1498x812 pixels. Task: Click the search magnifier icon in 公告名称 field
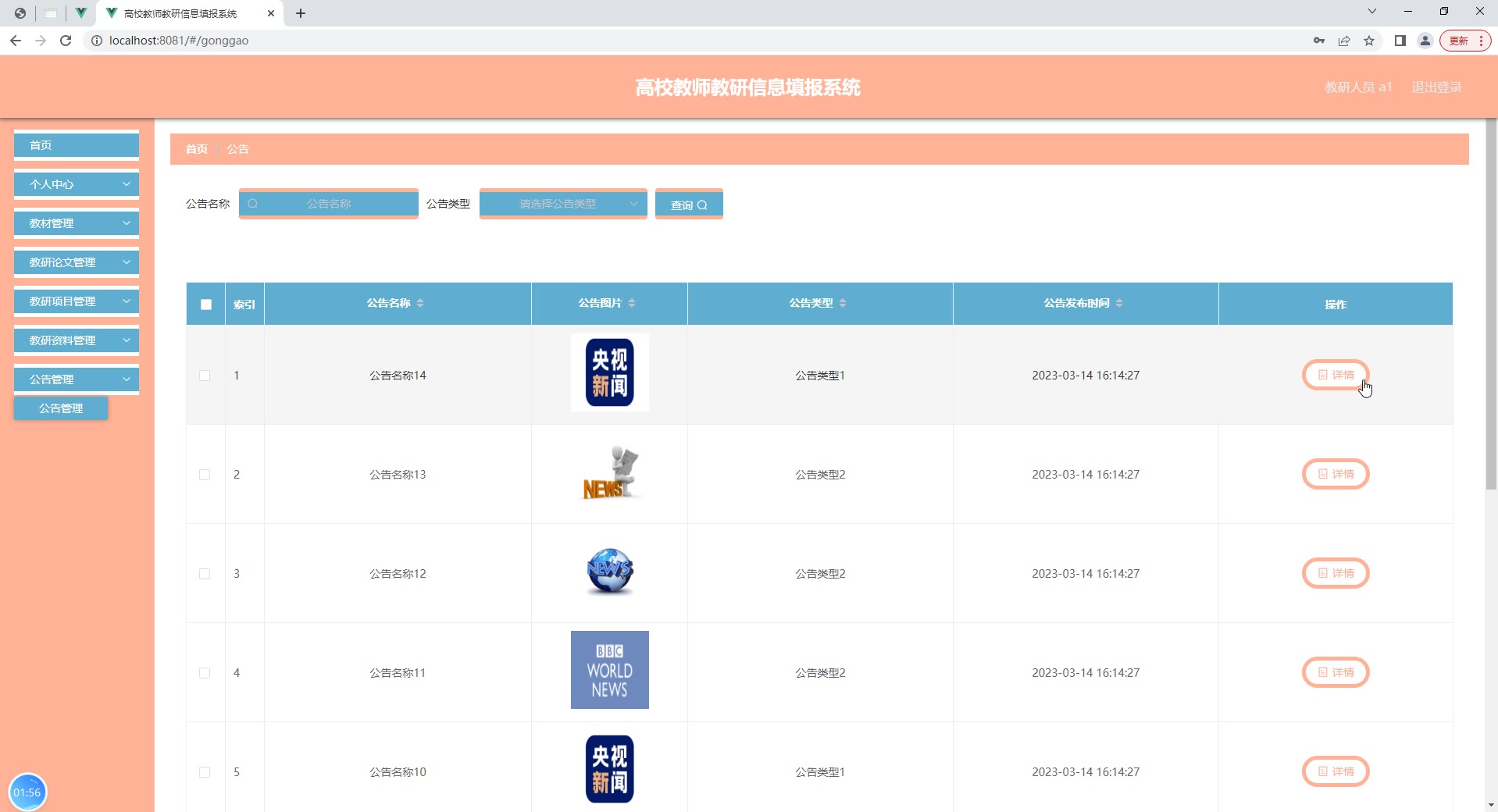253,204
